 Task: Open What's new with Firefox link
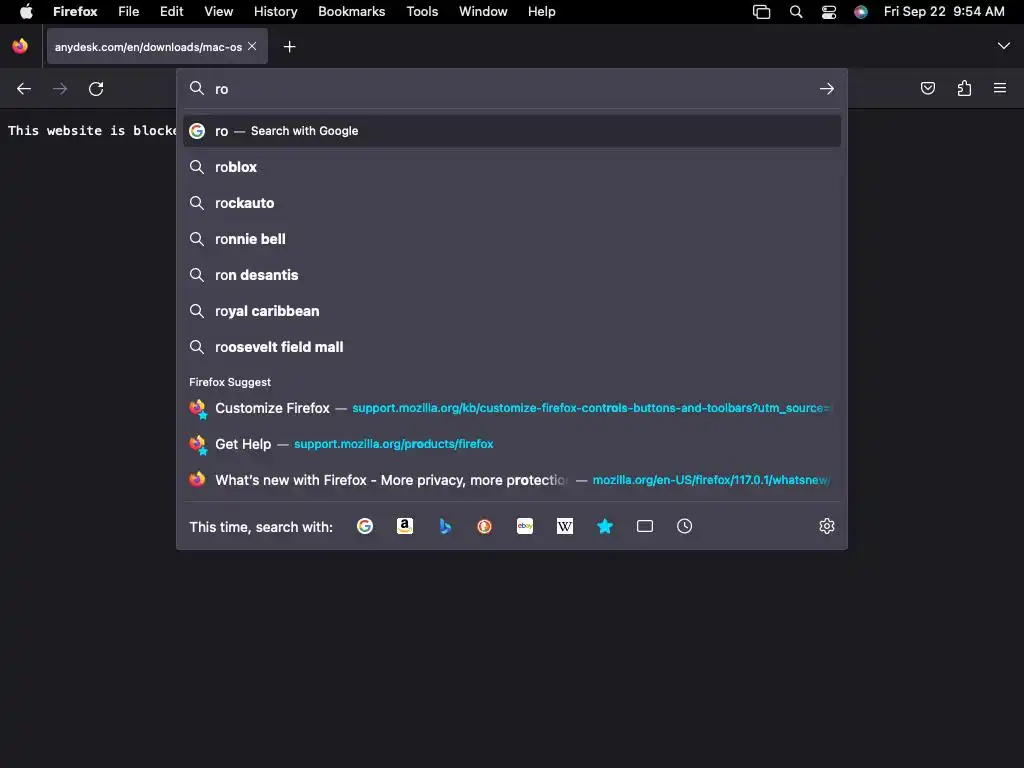(x=512, y=480)
